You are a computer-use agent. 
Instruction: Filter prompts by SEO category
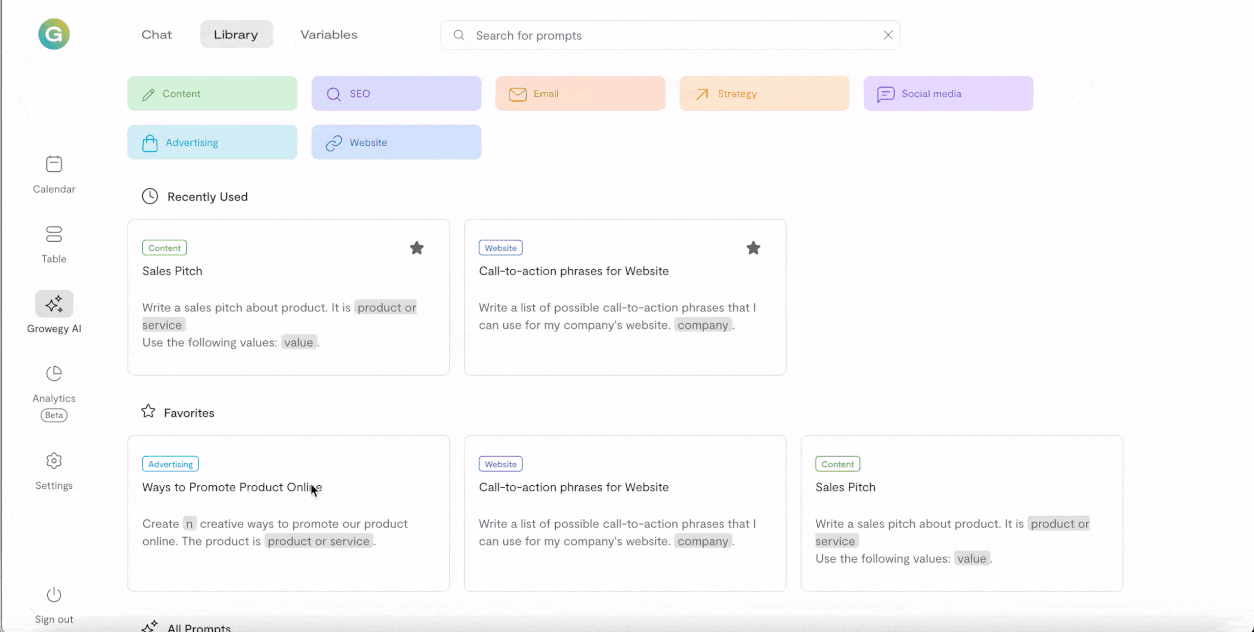396,94
